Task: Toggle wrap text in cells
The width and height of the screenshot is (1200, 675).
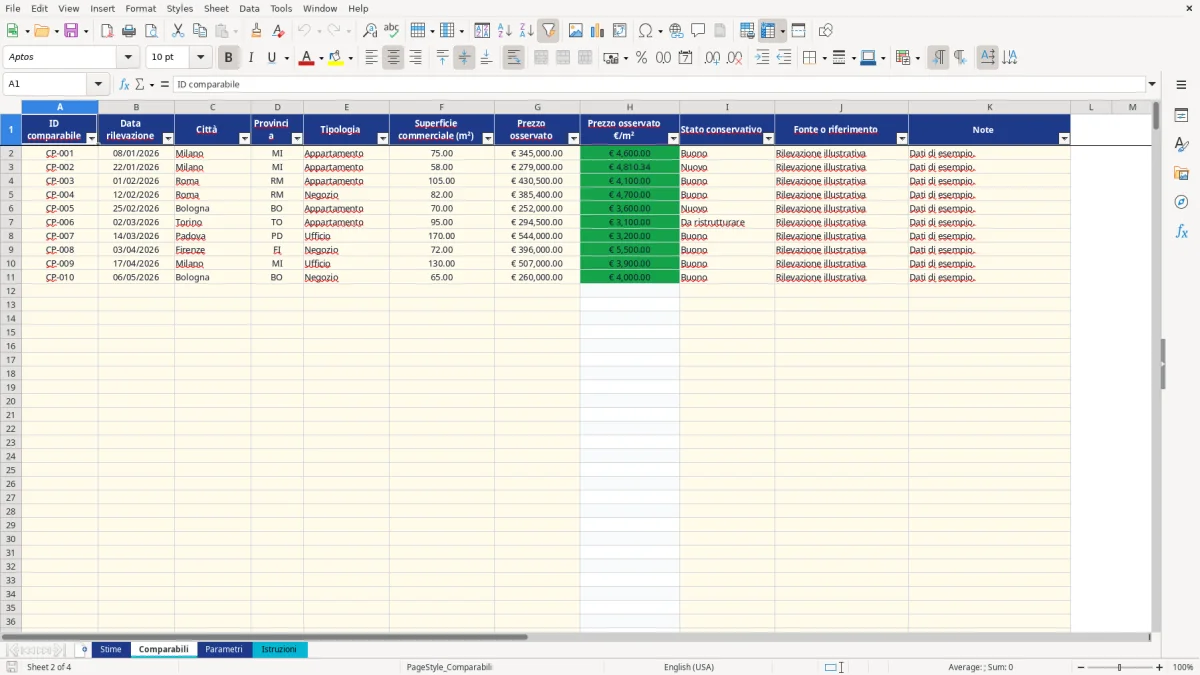Action: click(x=513, y=58)
